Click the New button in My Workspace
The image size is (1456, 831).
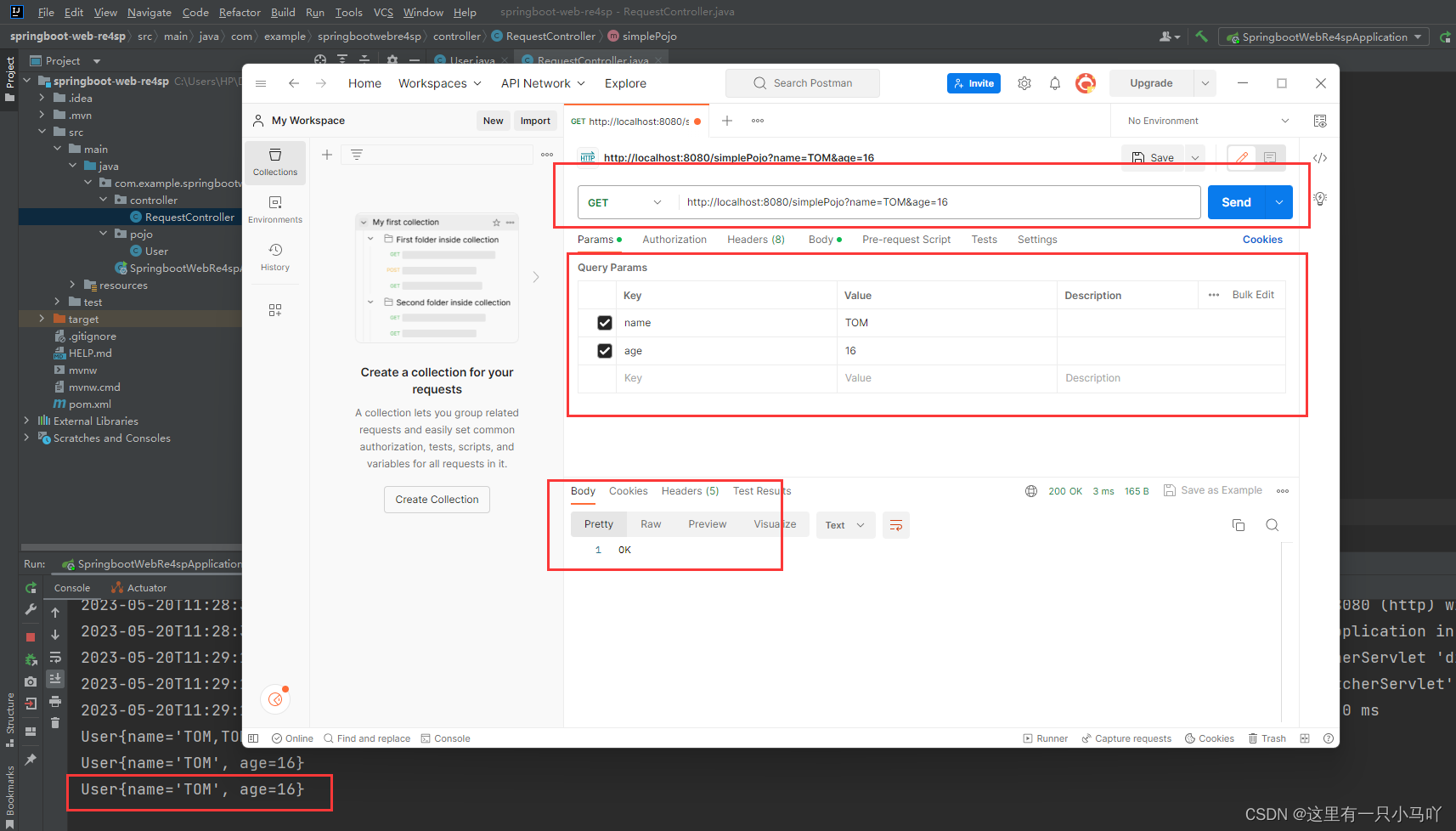click(494, 121)
